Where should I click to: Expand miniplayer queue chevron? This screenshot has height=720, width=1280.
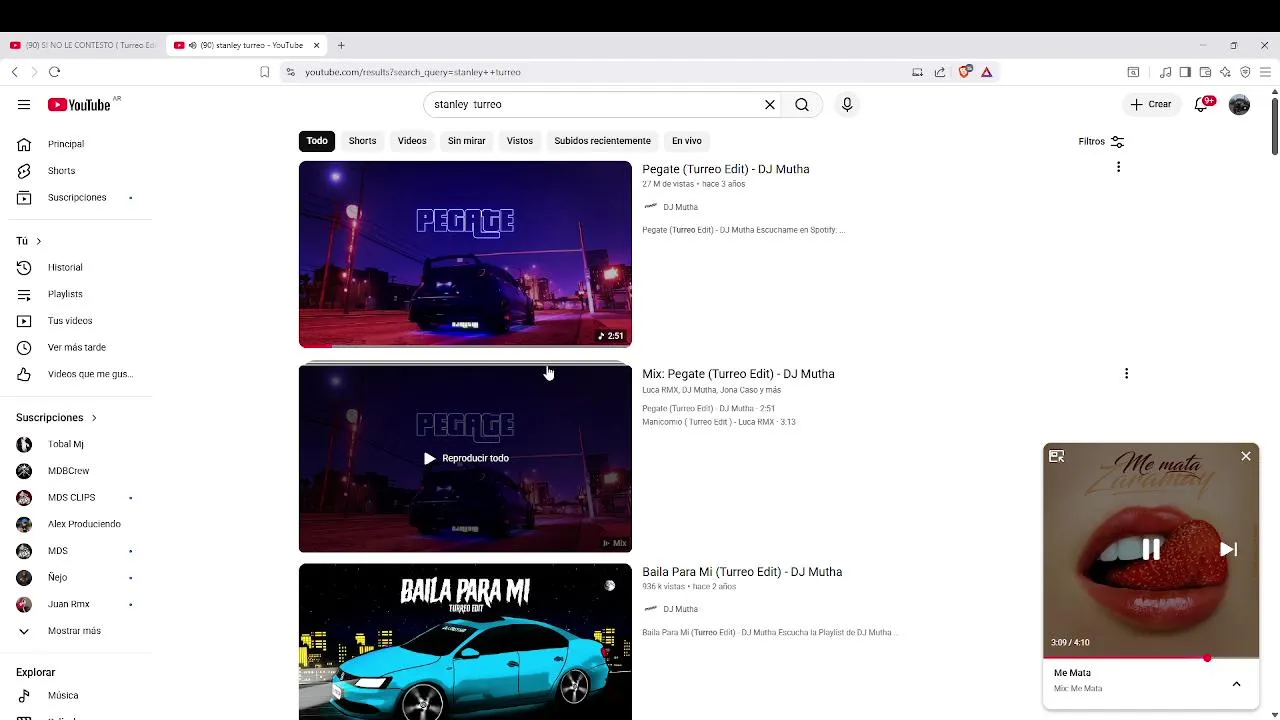pos(1236,684)
